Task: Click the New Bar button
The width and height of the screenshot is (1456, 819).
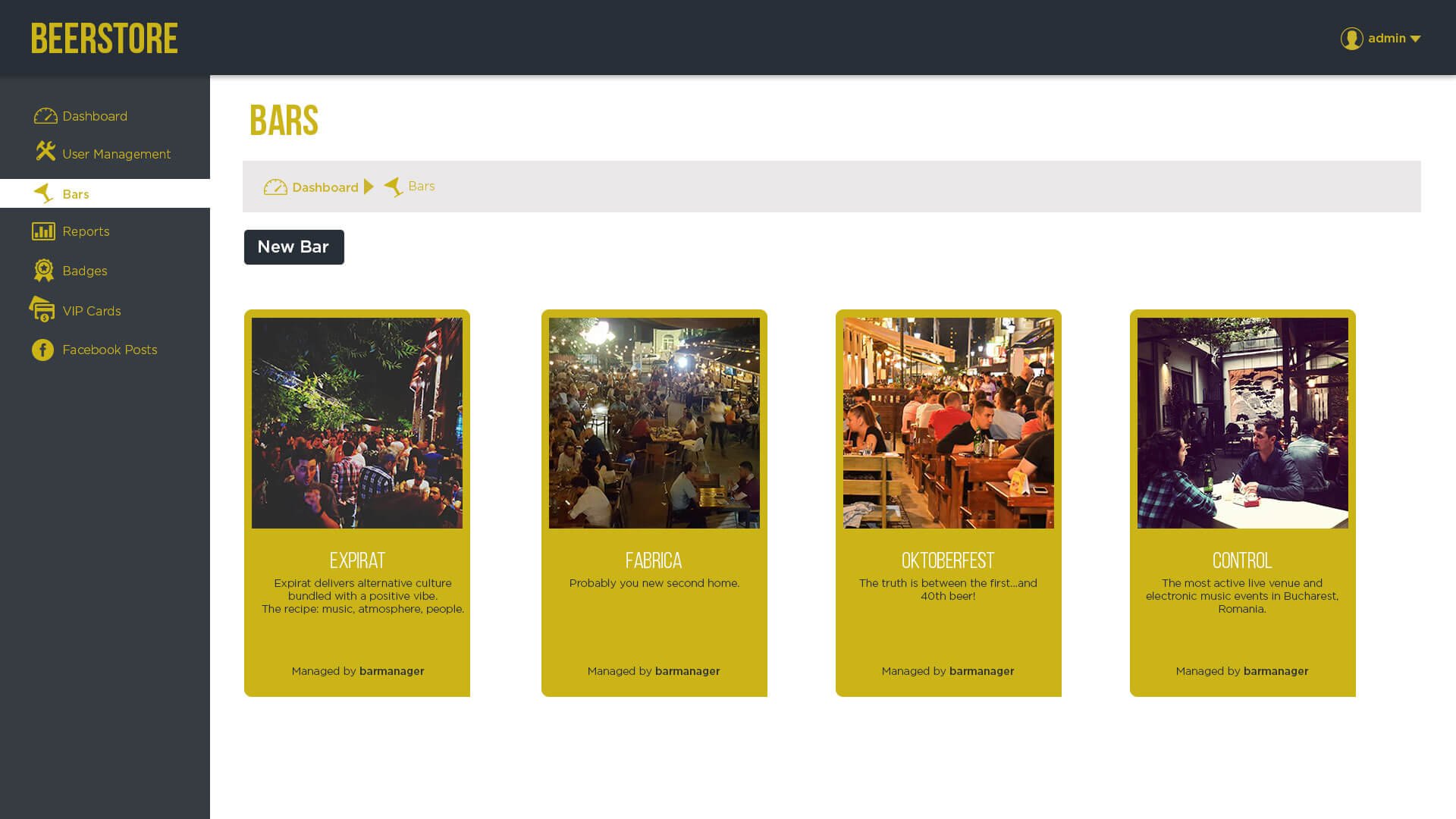Action: click(293, 247)
